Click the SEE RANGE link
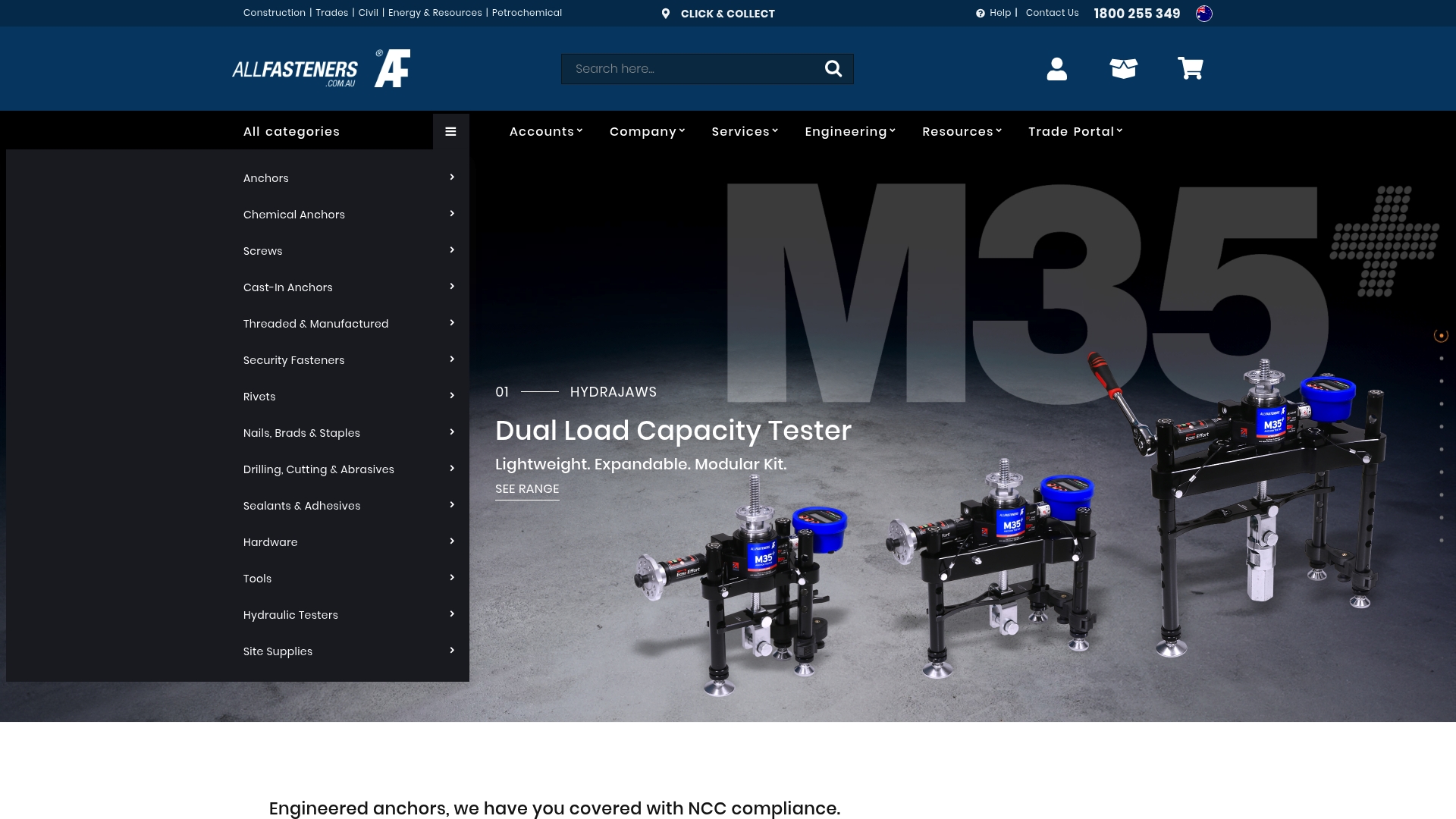The image size is (1456, 819). 526,489
